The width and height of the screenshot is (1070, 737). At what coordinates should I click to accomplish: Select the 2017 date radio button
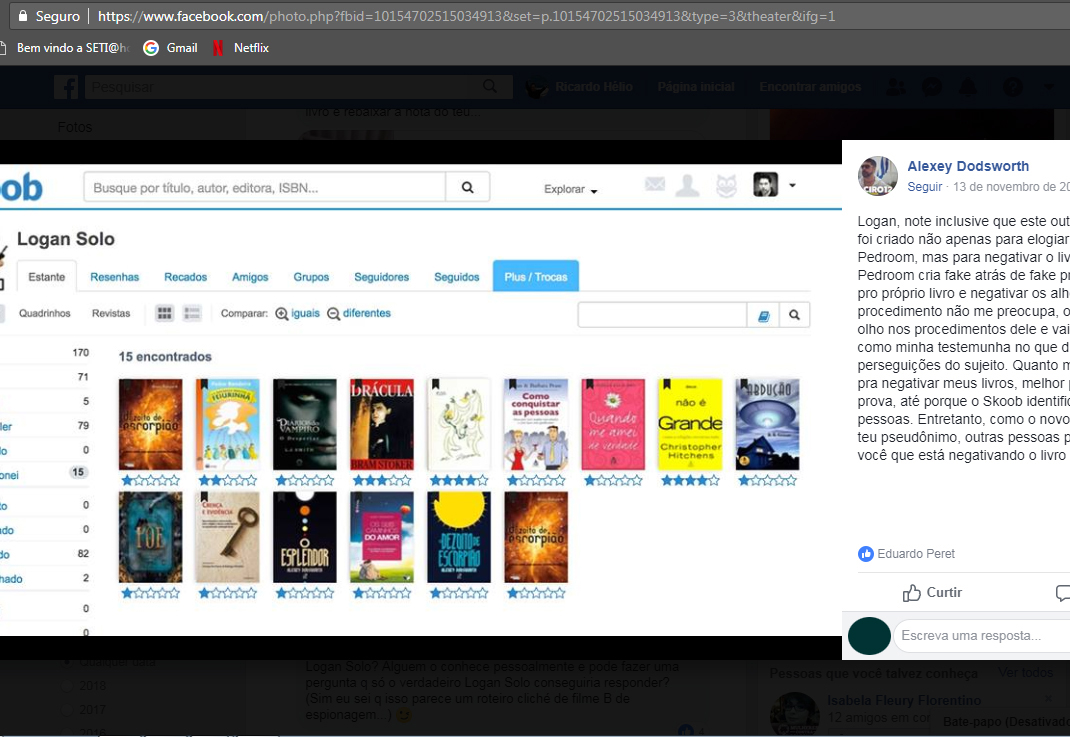(x=67, y=710)
